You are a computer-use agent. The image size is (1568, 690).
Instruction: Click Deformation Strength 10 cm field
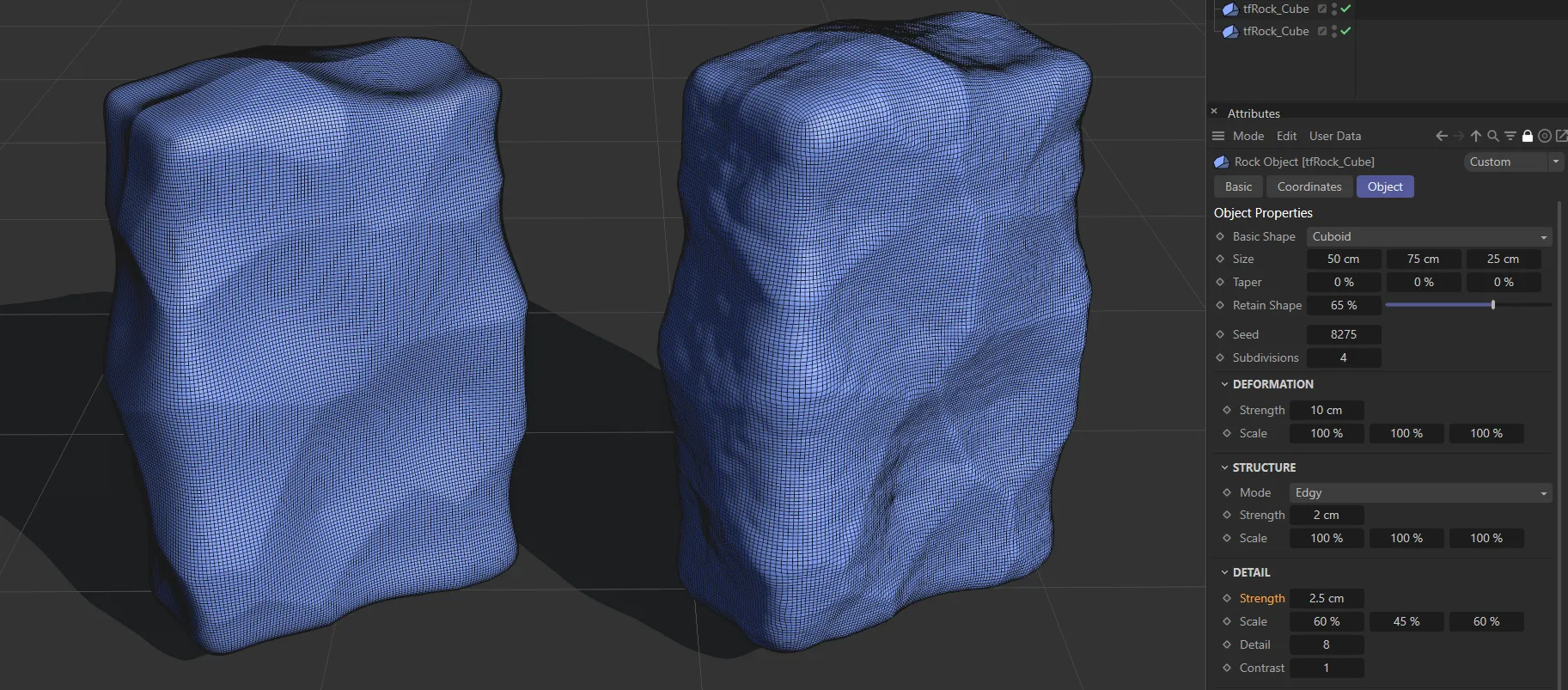click(x=1326, y=410)
